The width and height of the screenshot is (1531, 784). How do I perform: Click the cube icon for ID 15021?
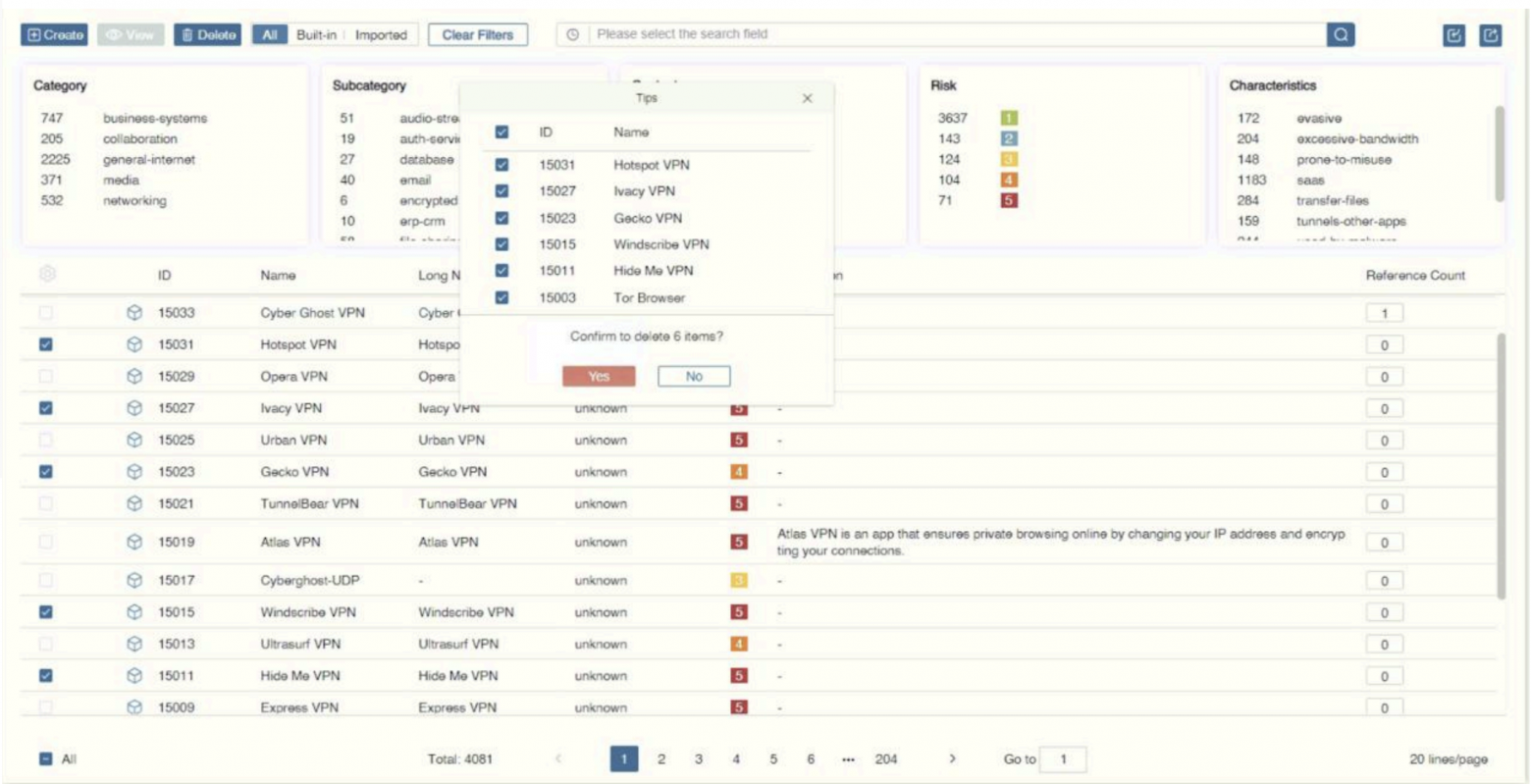pos(134,503)
